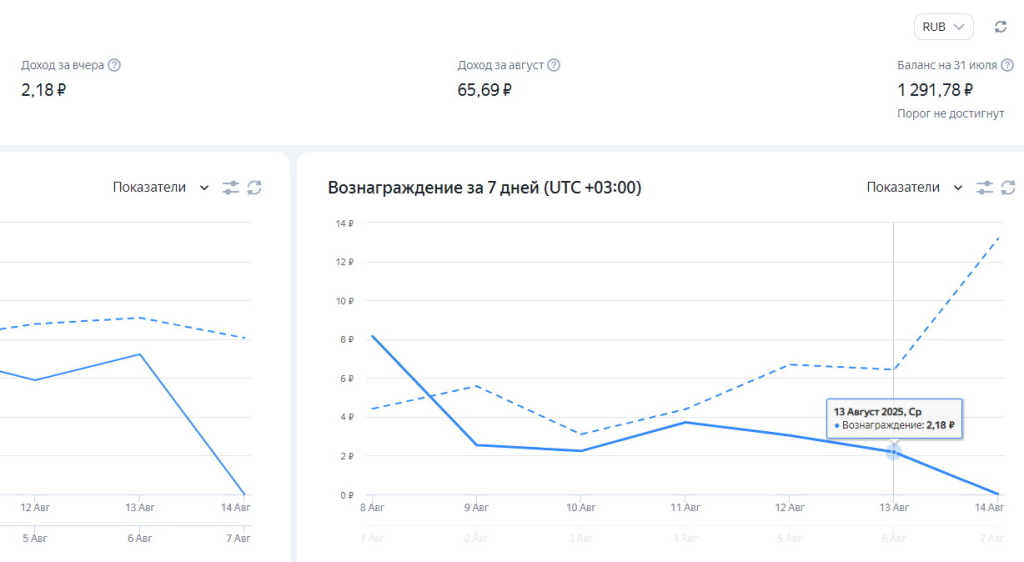This screenshot has width=1024, height=562.
Task: Click the '6 ₽' y-axis label
Action: point(347,379)
